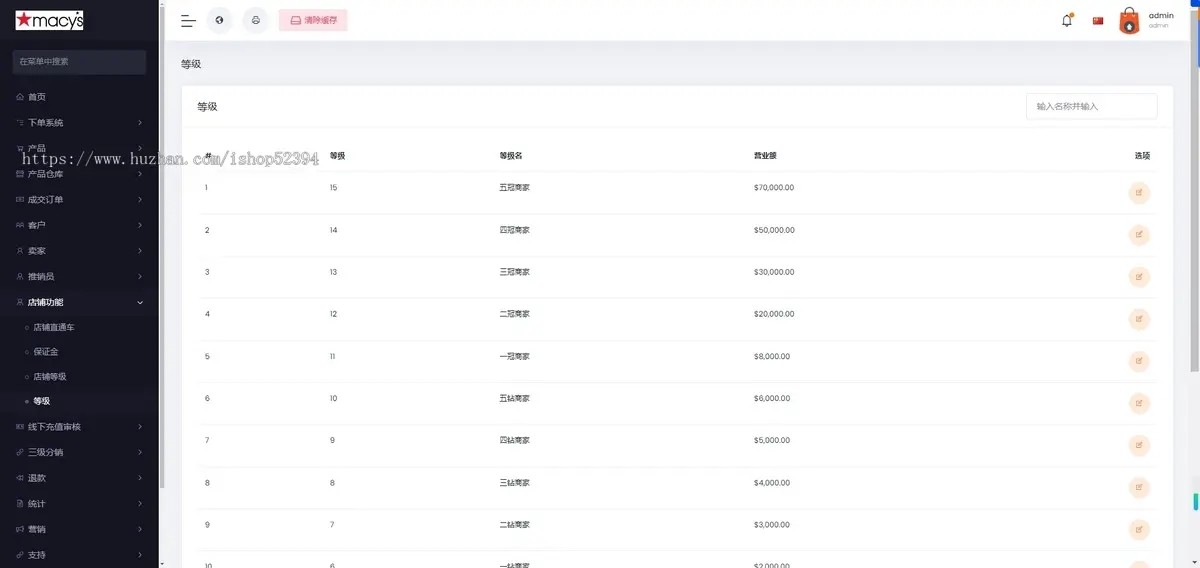
Task: Select 保证金 submenu item
Action: click(x=46, y=352)
